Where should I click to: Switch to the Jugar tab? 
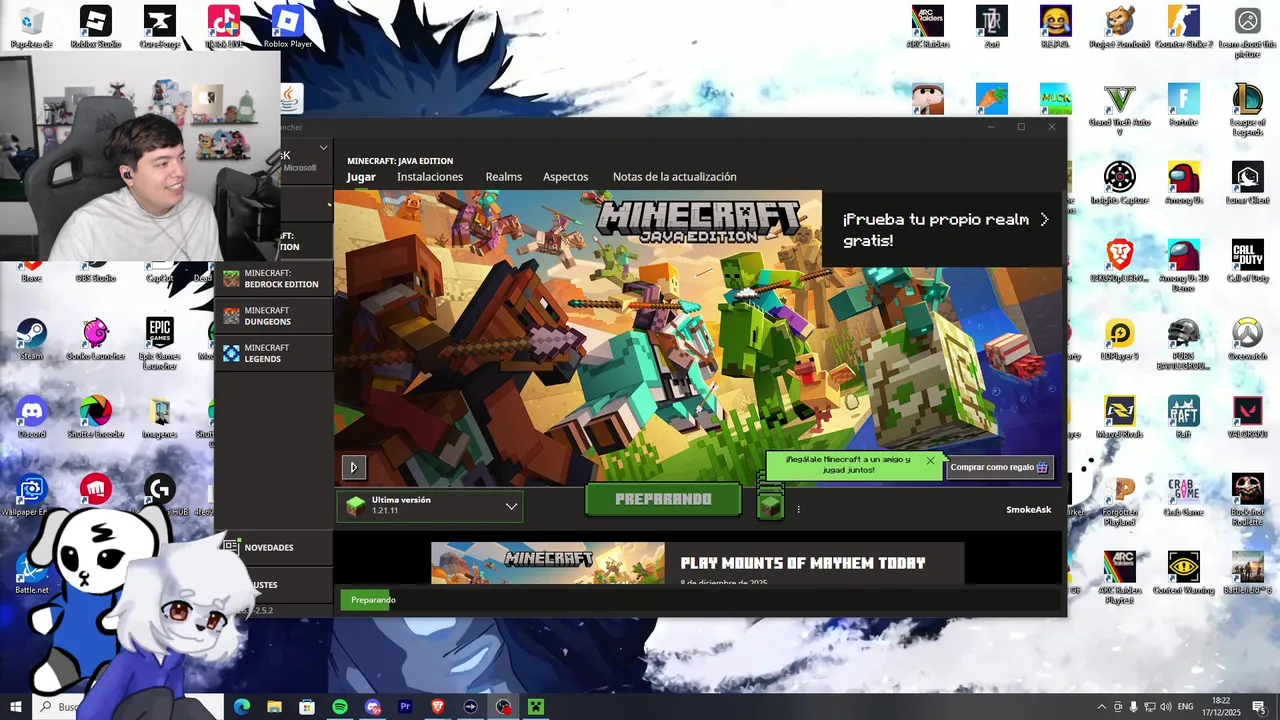[361, 177]
